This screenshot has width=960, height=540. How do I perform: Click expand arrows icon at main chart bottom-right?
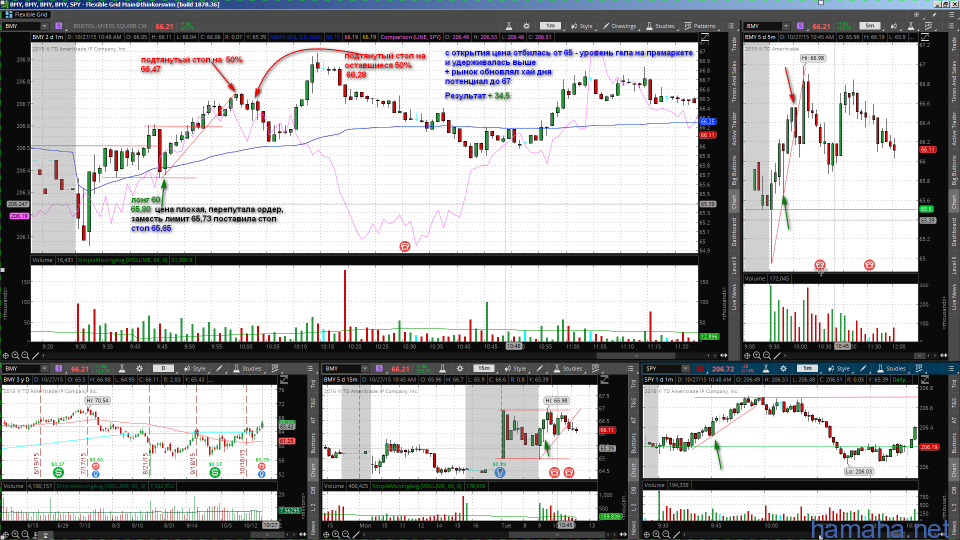(724, 355)
